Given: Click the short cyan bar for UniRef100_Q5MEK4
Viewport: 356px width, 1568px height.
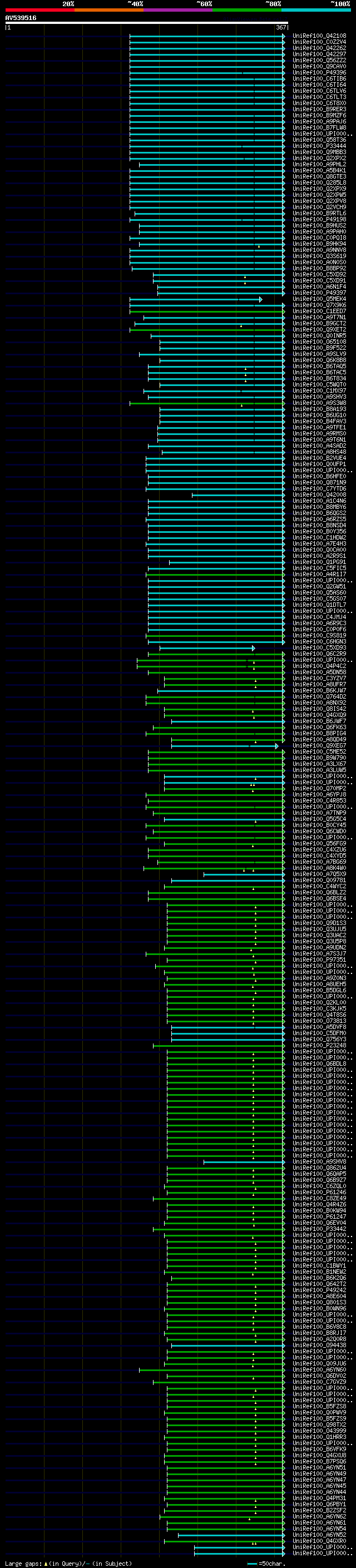Looking at the screenshot, I should click(x=195, y=299).
